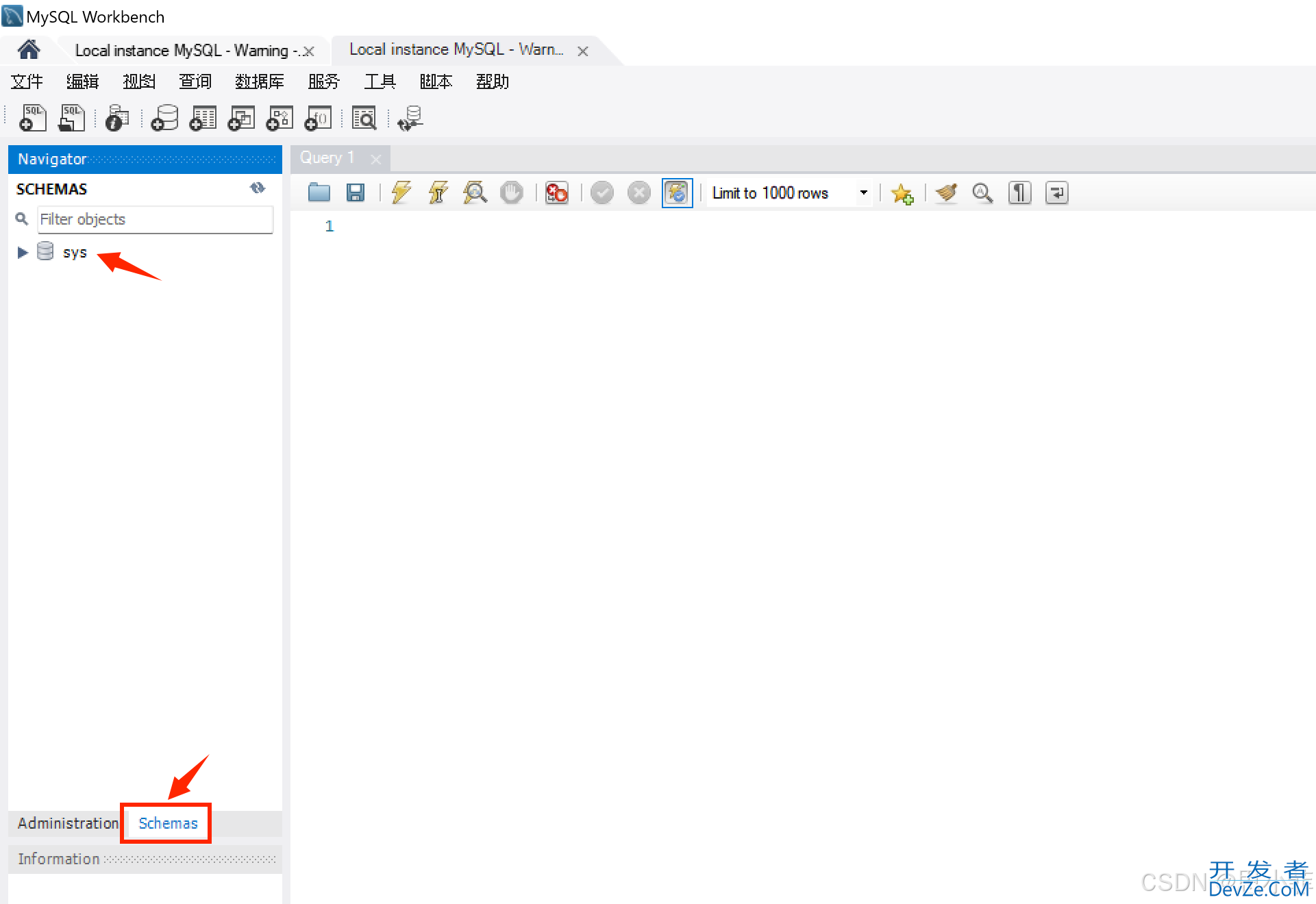Image resolution: width=1316 pixels, height=904 pixels.
Task: Toggle the auto-commit mode button
Action: pos(677,192)
